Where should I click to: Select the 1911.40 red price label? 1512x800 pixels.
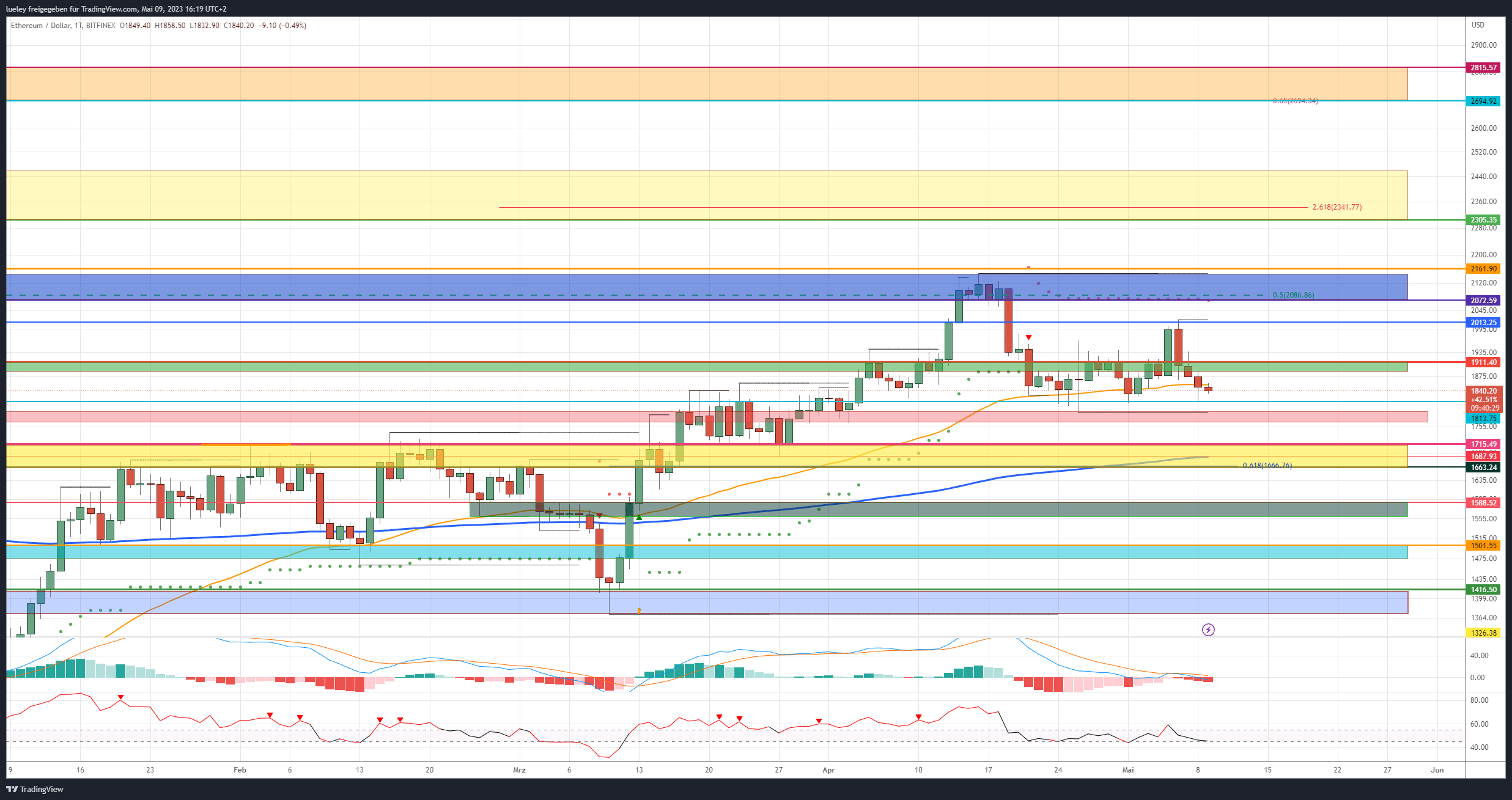[x=1484, y=362]
